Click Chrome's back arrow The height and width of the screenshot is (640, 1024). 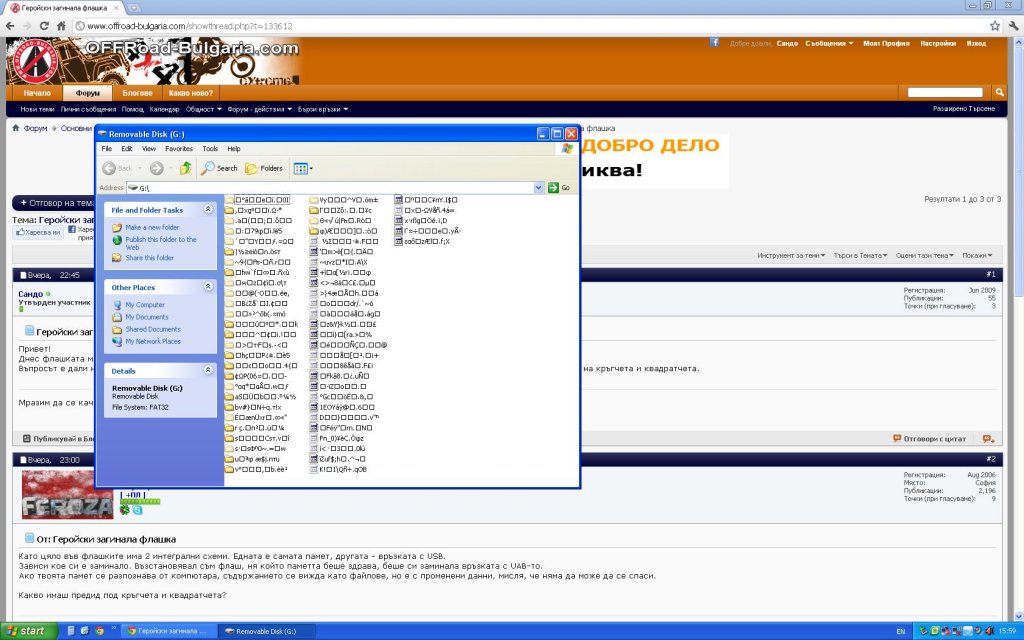tap(10, 26)
